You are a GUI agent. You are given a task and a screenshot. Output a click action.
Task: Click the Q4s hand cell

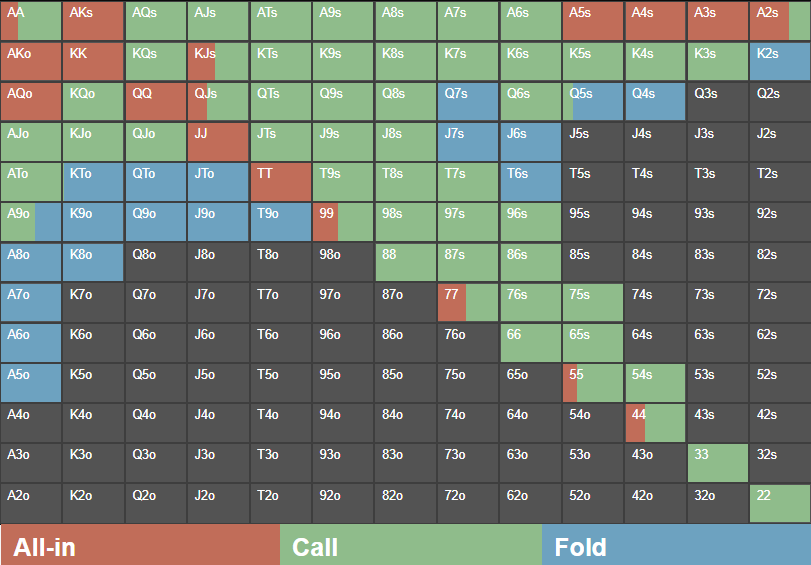655,101
